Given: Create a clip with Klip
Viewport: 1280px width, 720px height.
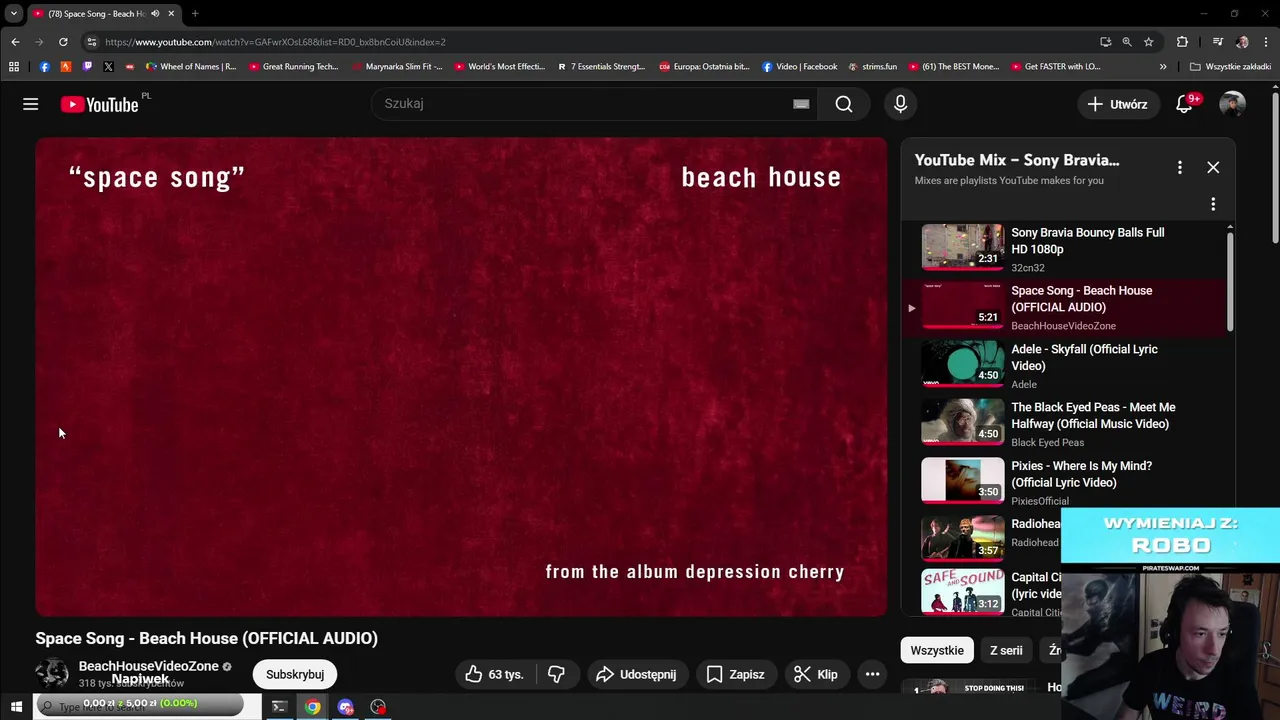Looking at the screenshot, I should [816, 674].
